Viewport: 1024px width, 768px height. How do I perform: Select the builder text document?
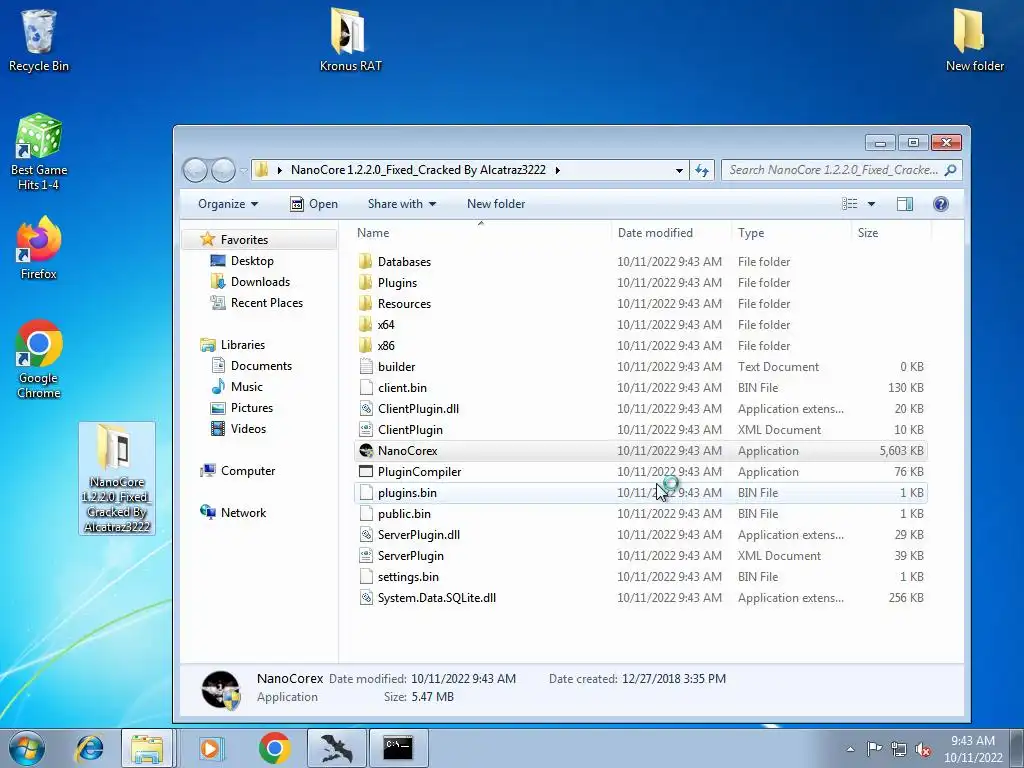641,366
